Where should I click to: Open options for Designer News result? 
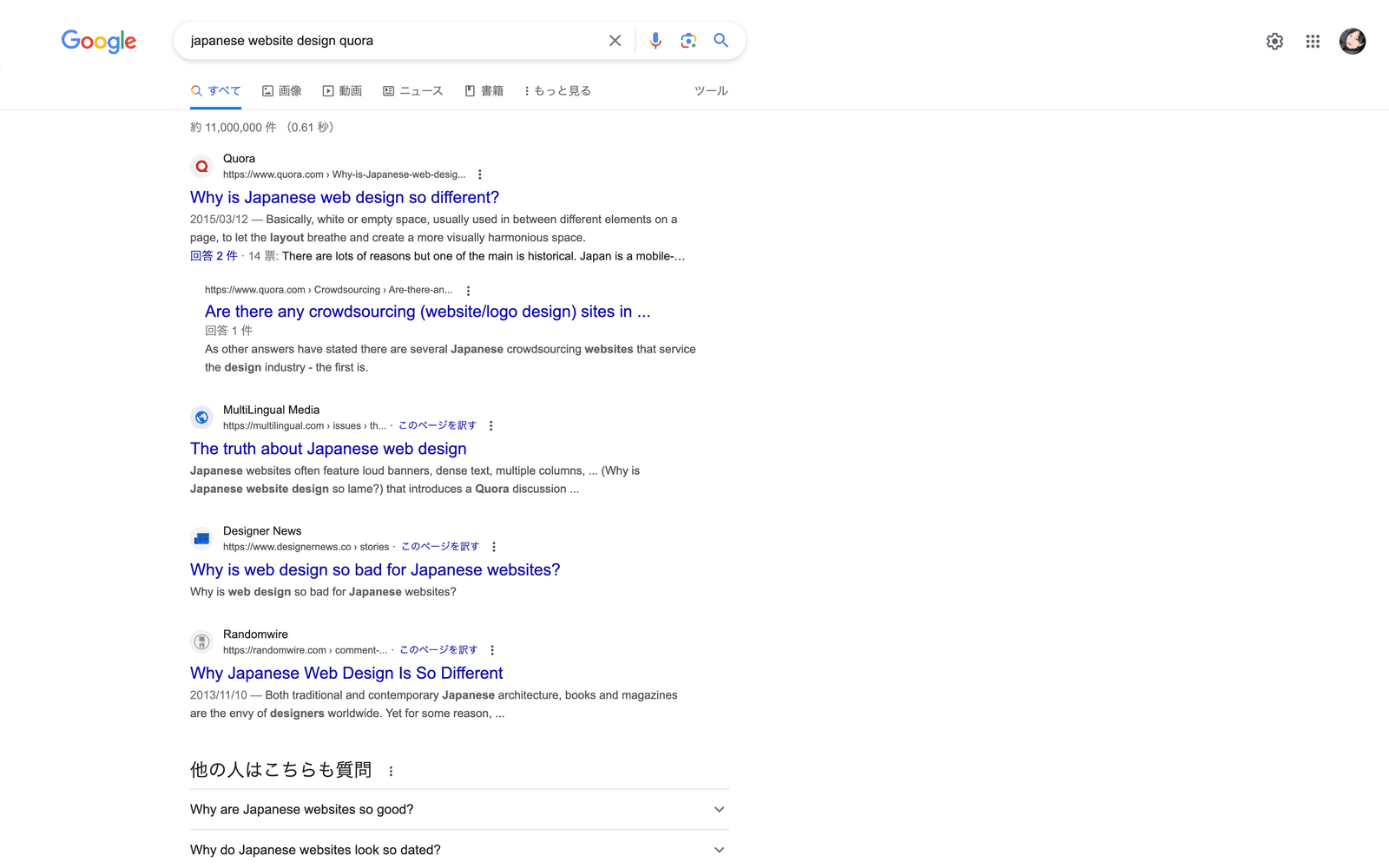[x=494, y=547]
